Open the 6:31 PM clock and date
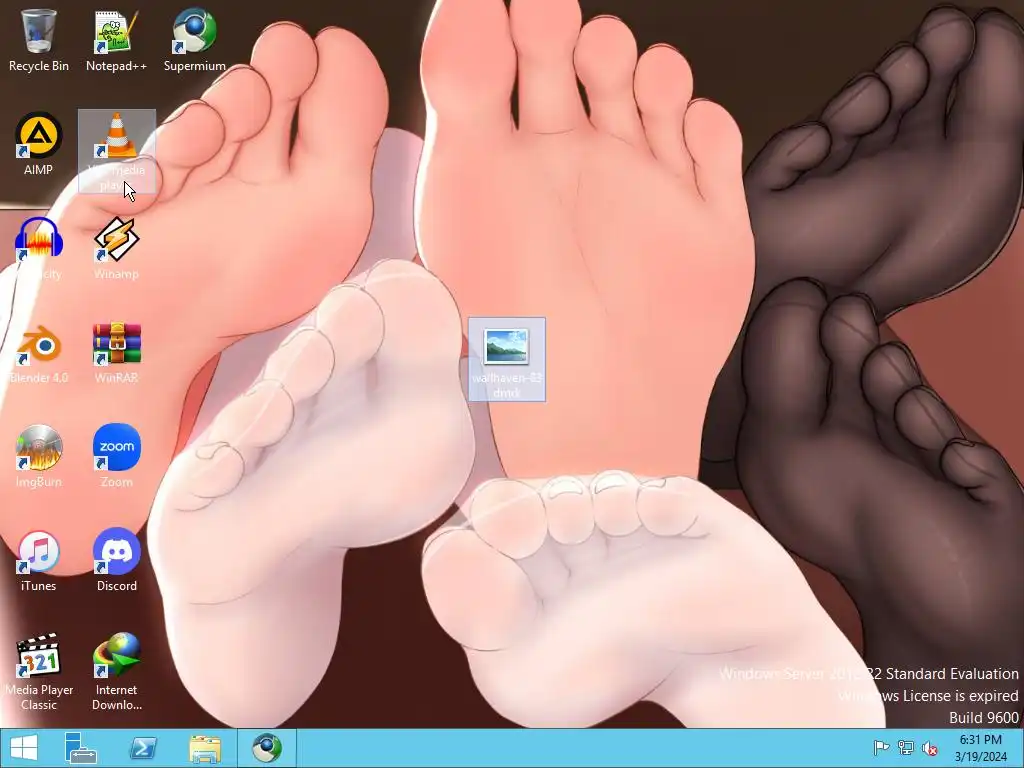Image resolution: width=1024 pixels, height=768 pixels. pos(980,748)
